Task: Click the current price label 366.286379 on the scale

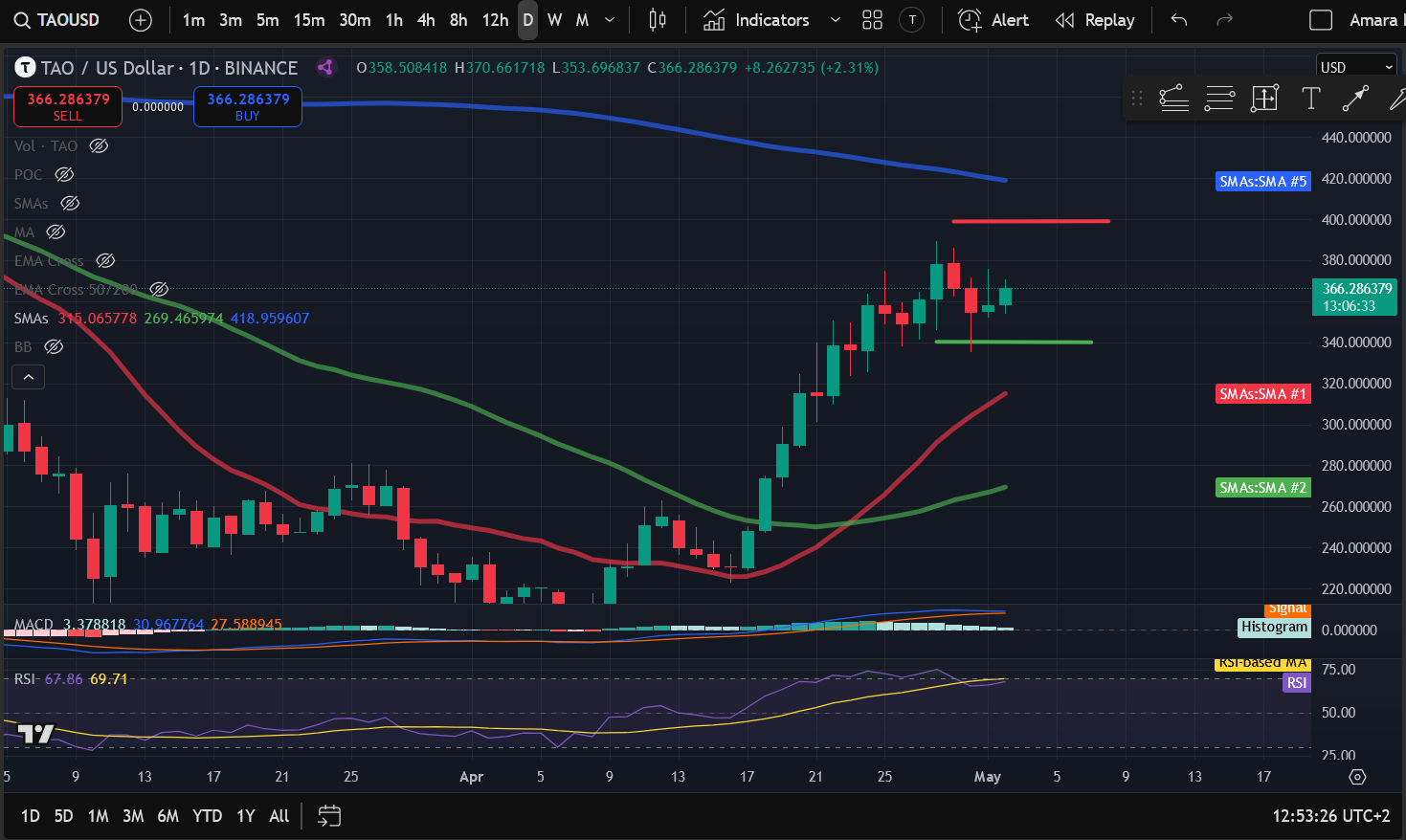Action: coord(1354,297)
